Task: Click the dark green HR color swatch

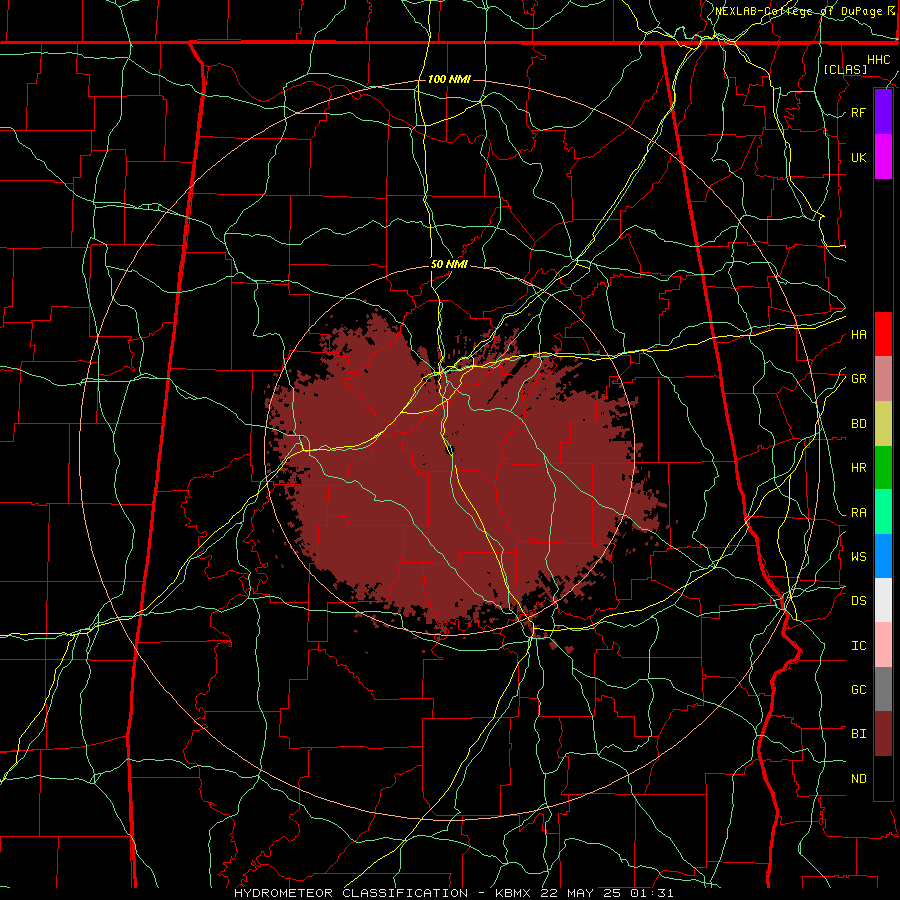Action: pos(883,468)
